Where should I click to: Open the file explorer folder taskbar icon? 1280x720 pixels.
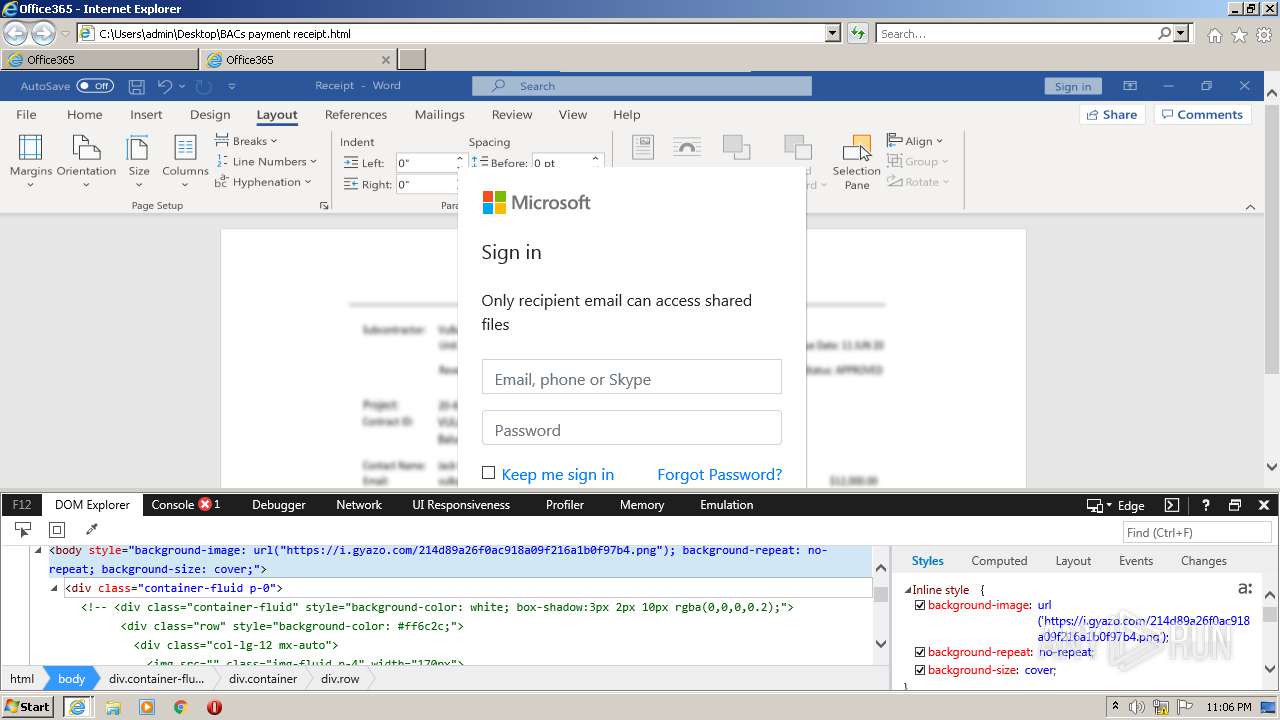tap(113, 707)
